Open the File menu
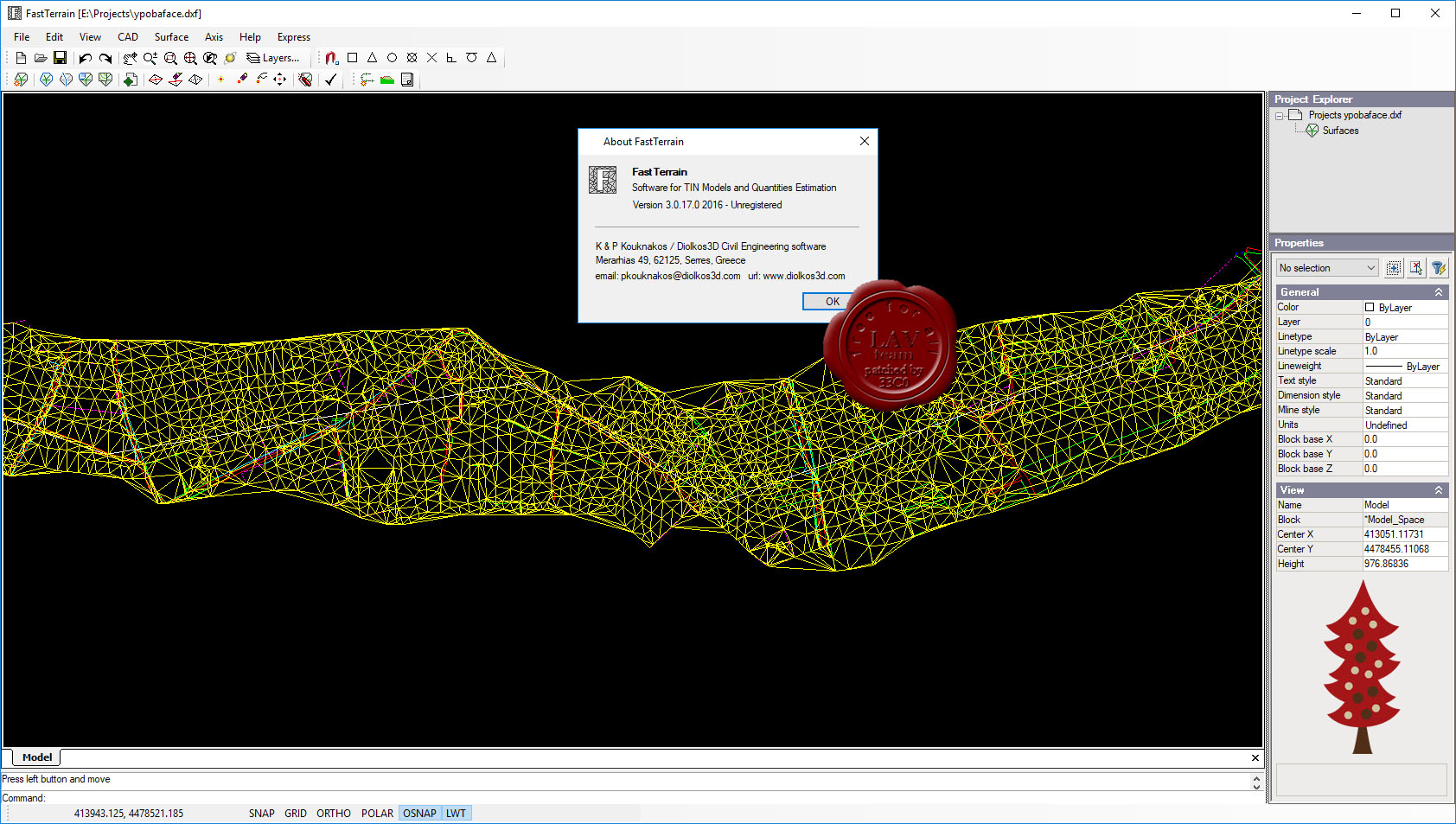 (x=22, y=37)
